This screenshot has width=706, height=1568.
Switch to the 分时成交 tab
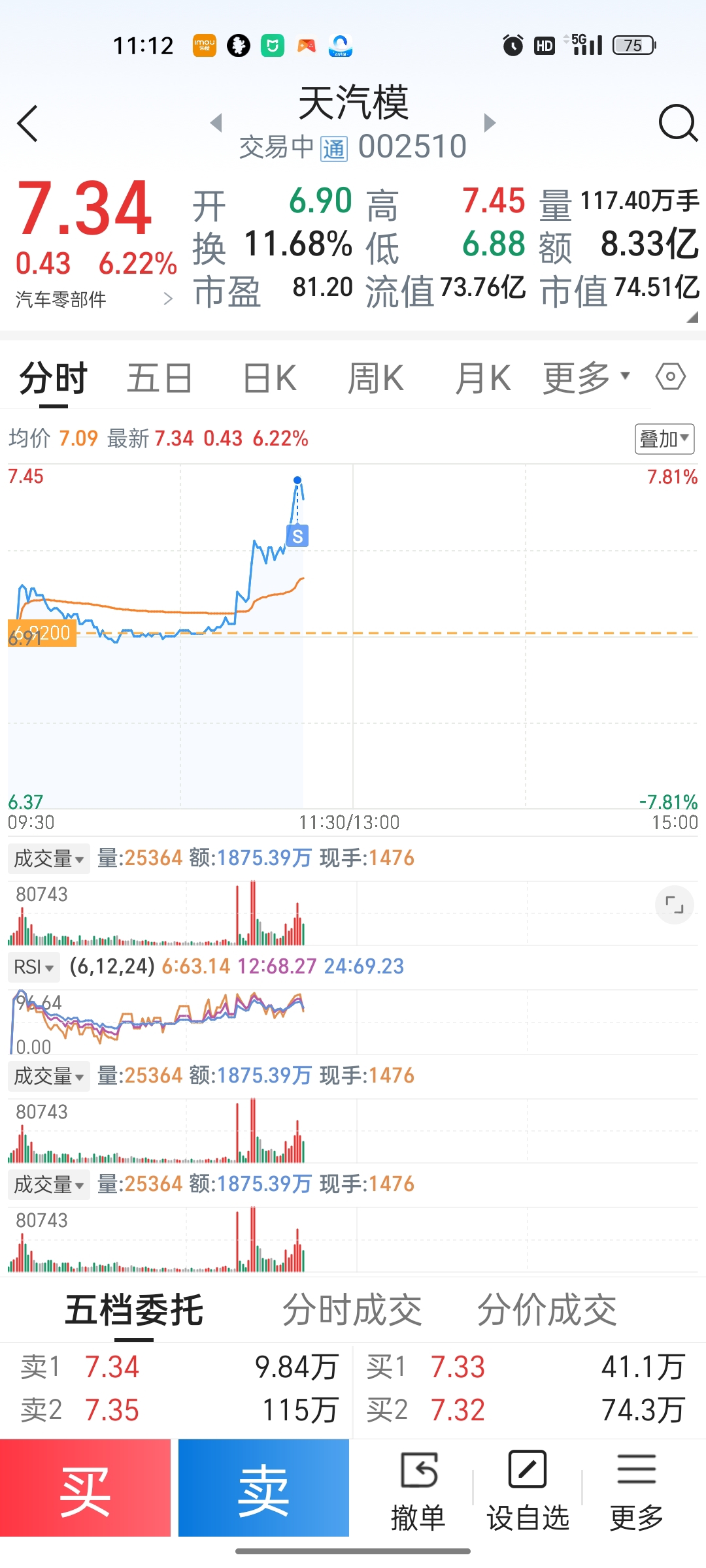coord(352,1311)
